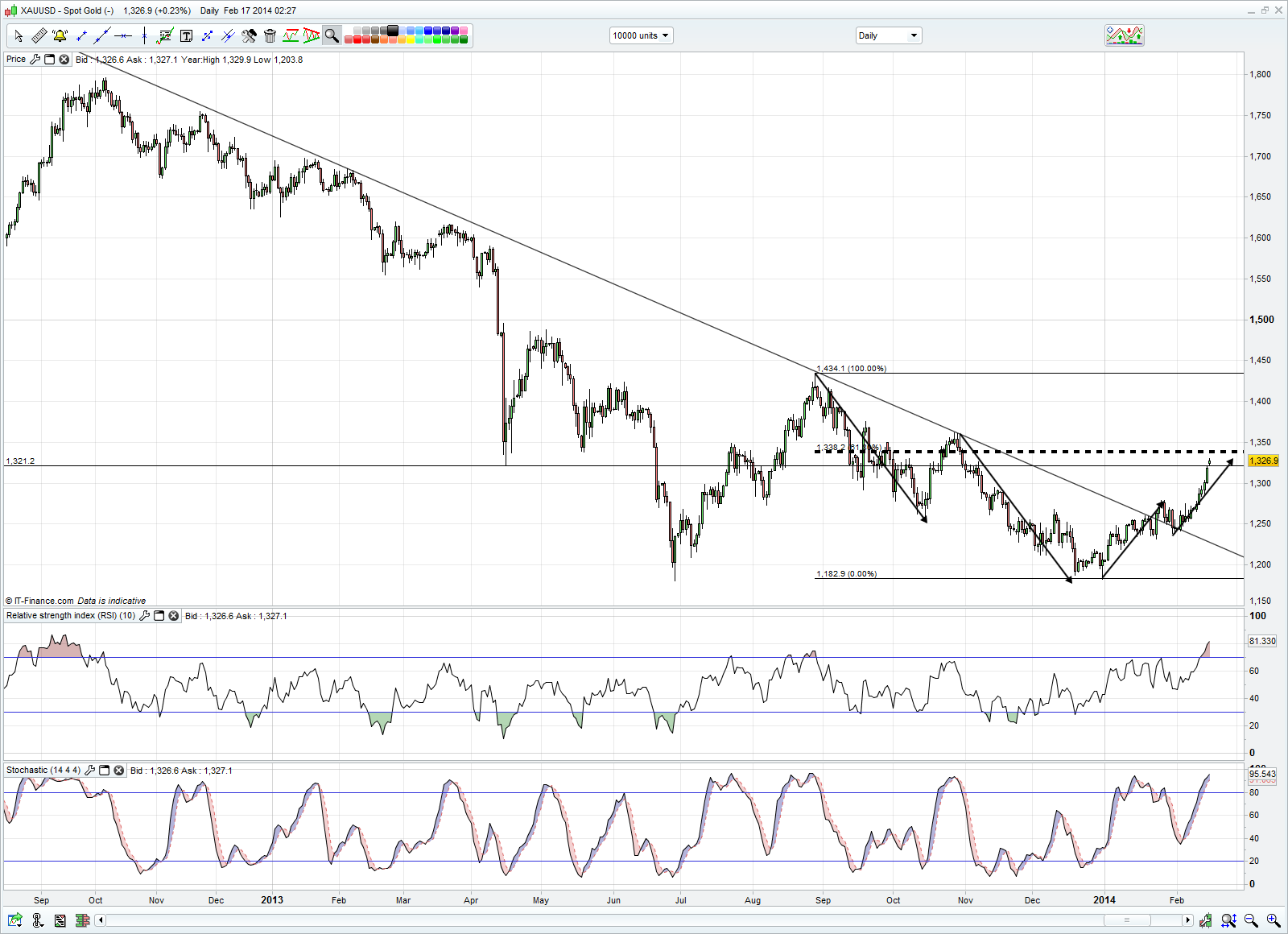Click the horizontal scrollbar right arrow
Screen dimensions: 1288x934
[1187, 920]
